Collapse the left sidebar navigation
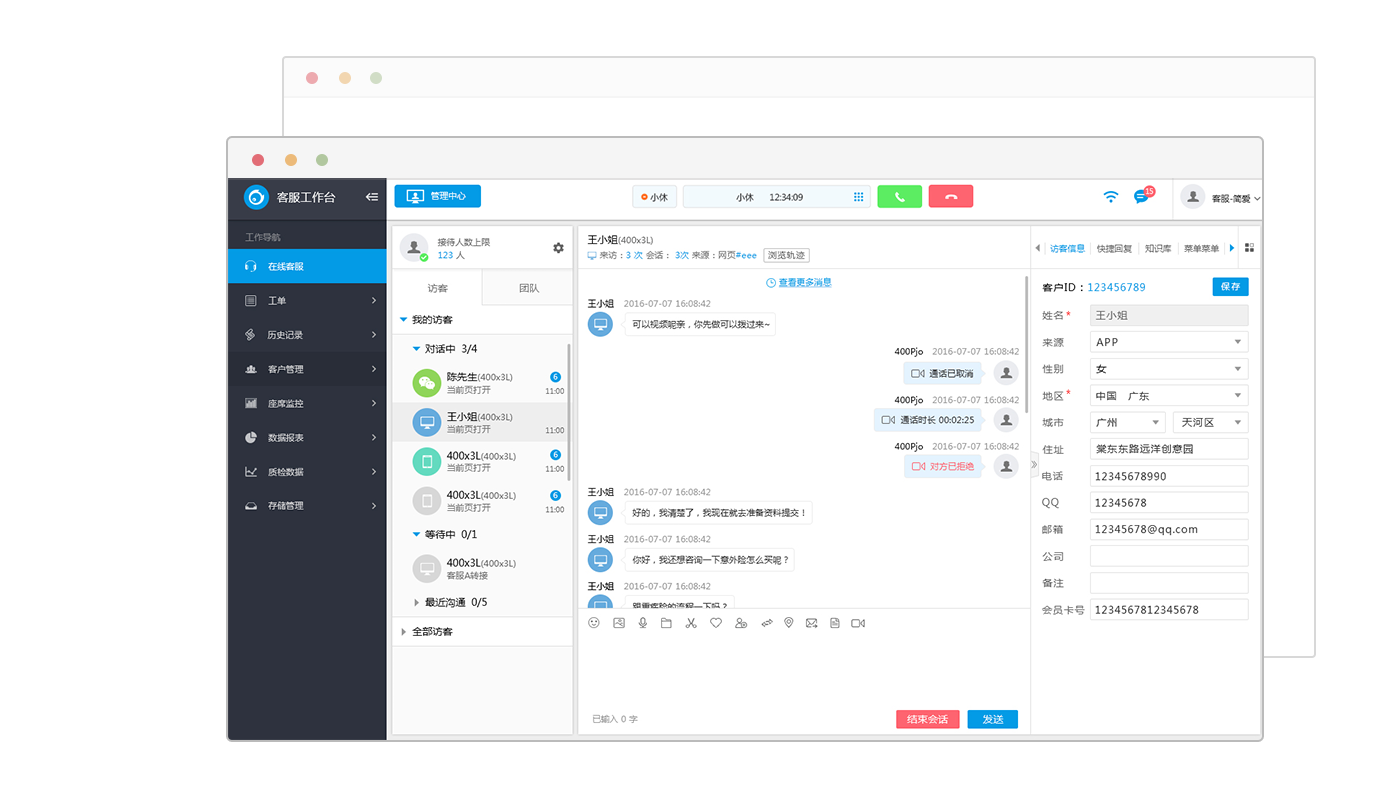 coord(372,197)
